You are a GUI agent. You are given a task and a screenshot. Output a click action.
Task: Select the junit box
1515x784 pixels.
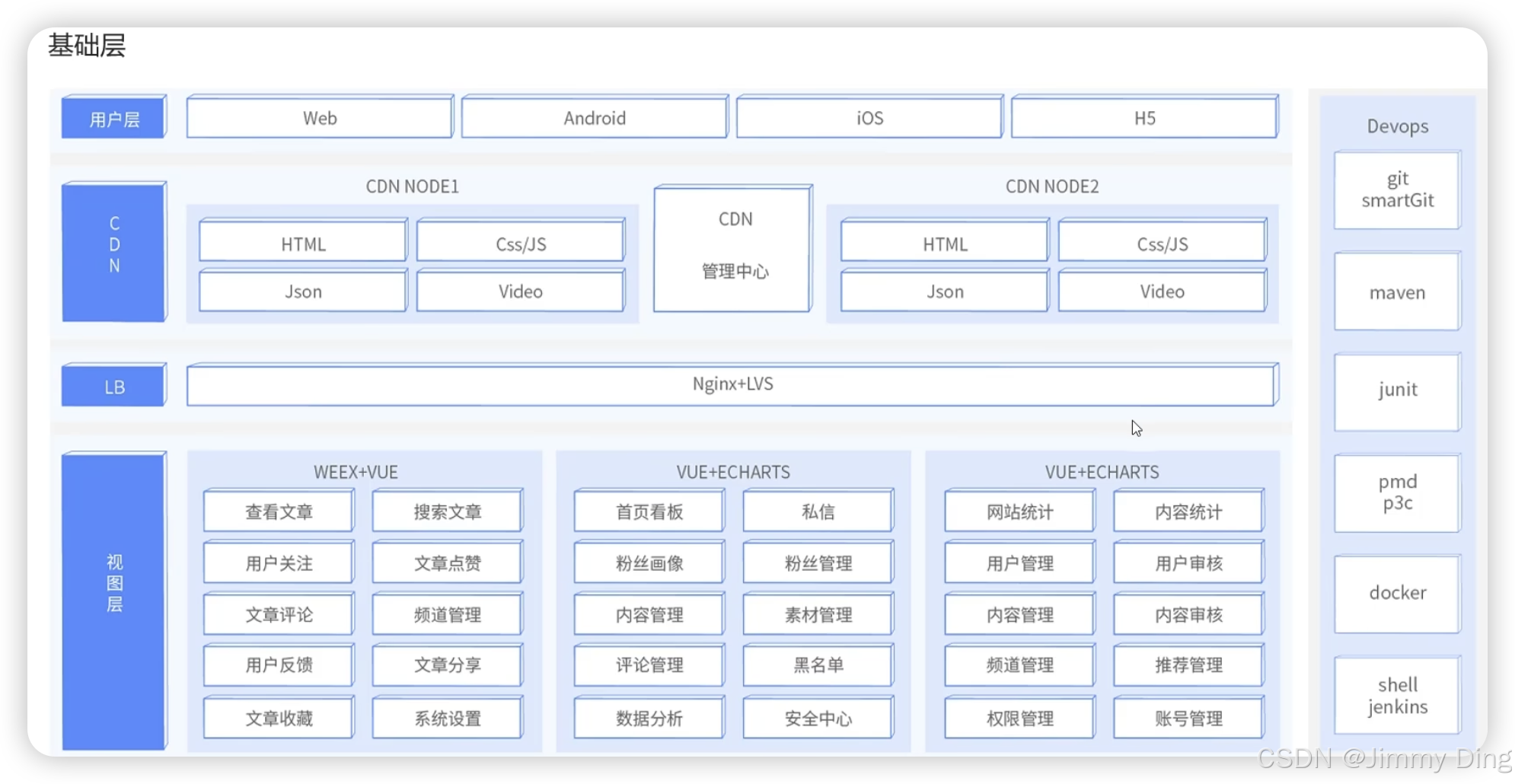click(x=1398, y=391)
